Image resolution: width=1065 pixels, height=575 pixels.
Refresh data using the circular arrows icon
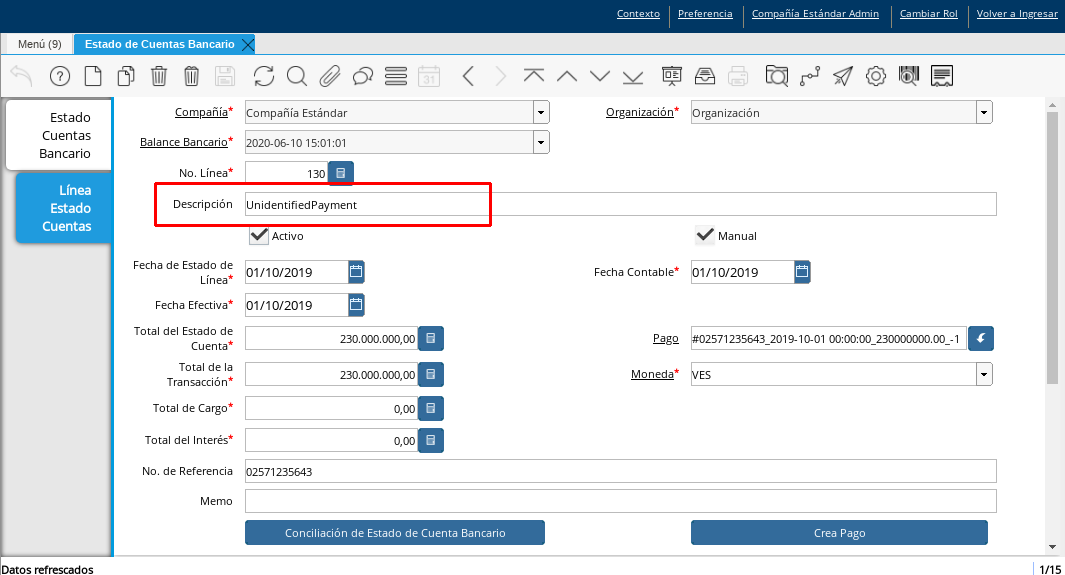coord(264,76)
